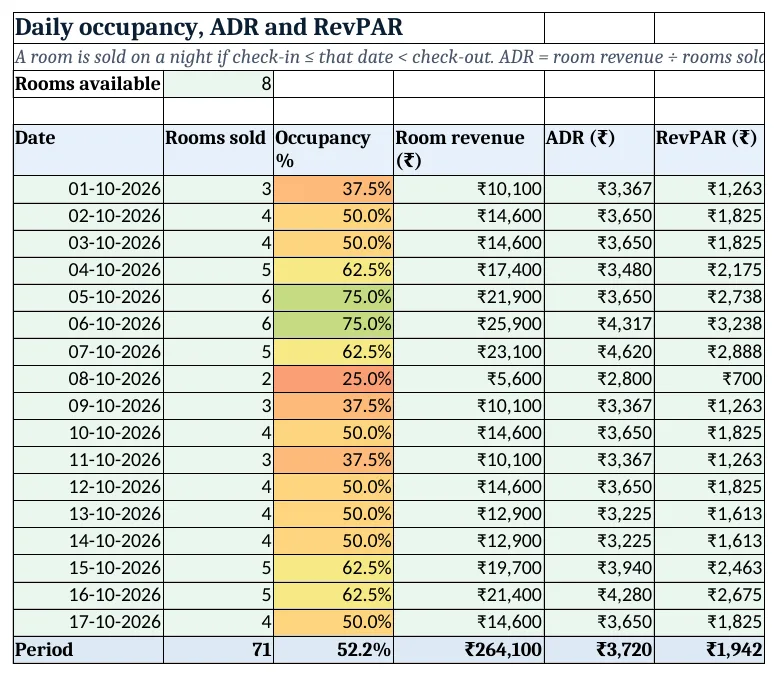This screenshot has height=676, width=777.
Task: Click RevPAR ₹2,888 cell
Action: click(x=709, y=352)
